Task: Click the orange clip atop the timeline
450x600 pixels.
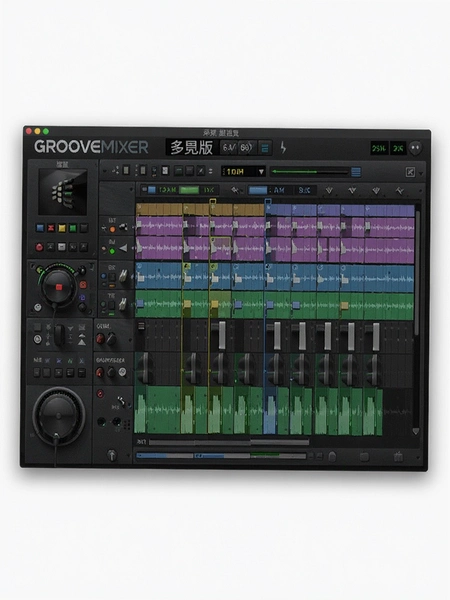Action: (200, 209)
